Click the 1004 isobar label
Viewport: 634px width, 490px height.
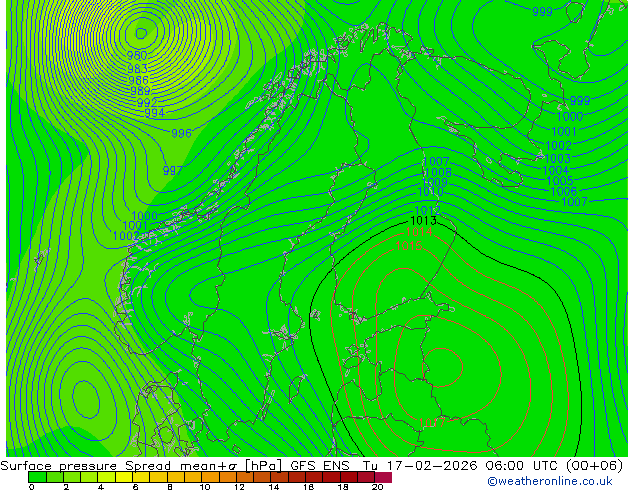click(x=556, y=171)
